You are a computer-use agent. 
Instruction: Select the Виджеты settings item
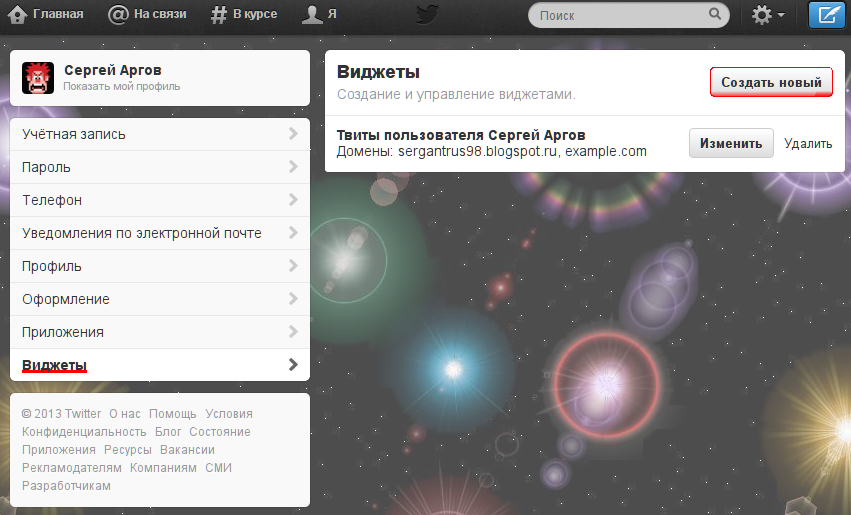[x=160, y=365]
